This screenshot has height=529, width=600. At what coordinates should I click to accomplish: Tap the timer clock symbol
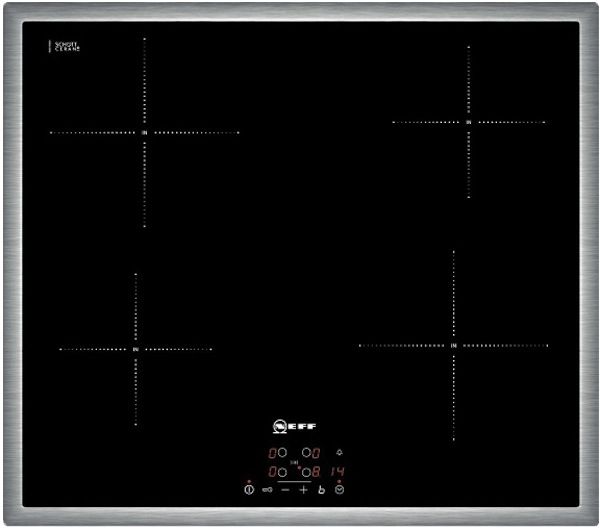click(339, 490)
